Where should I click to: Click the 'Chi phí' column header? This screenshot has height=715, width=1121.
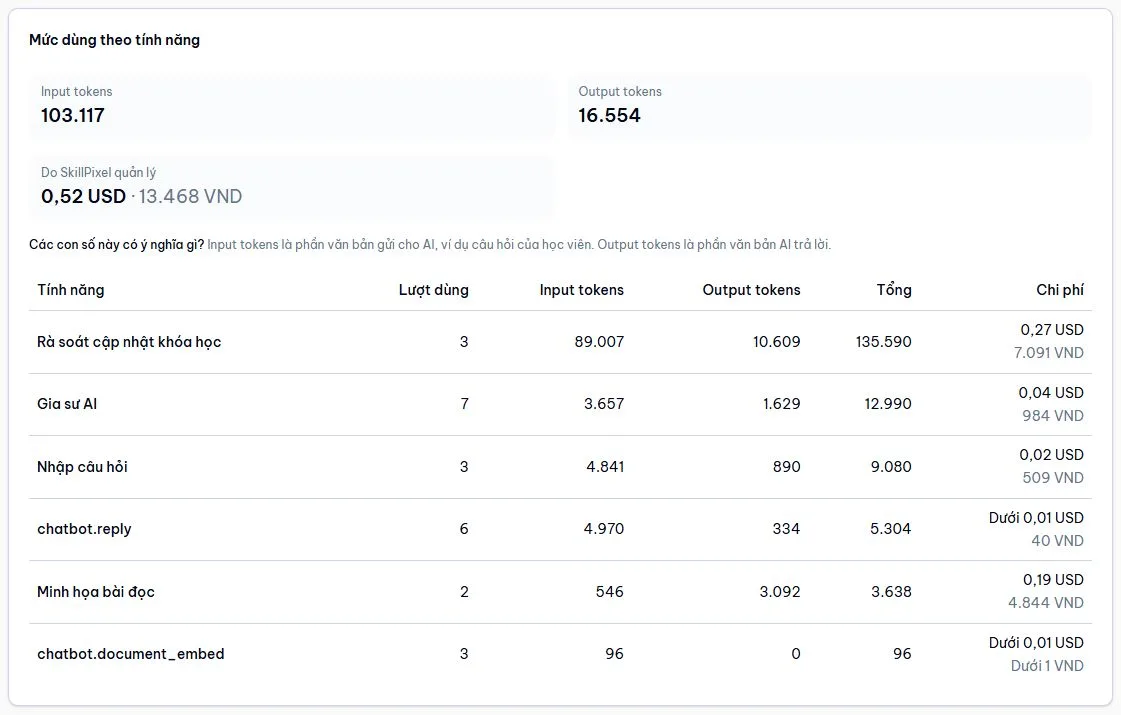pyautogui.click(x=1060, y=290)
